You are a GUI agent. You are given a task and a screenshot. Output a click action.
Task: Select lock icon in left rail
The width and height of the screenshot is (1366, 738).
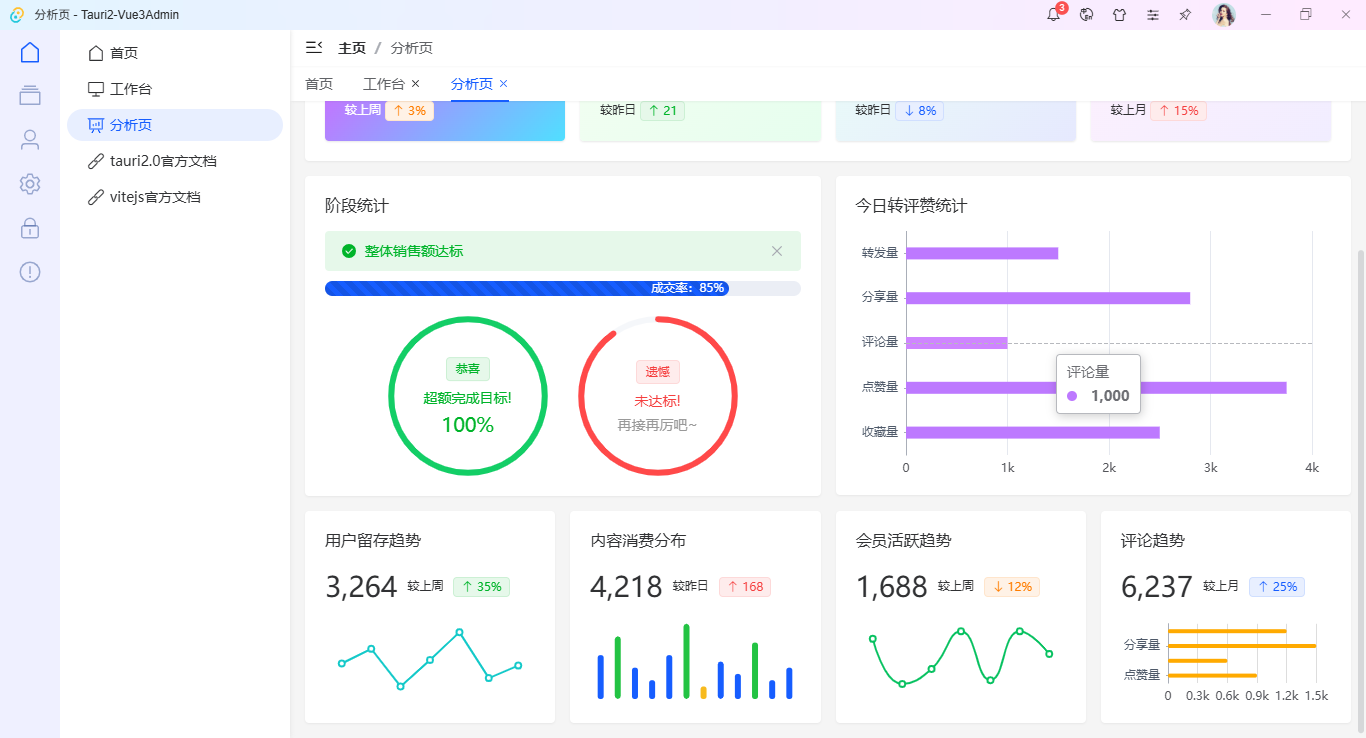click(30, 228)
